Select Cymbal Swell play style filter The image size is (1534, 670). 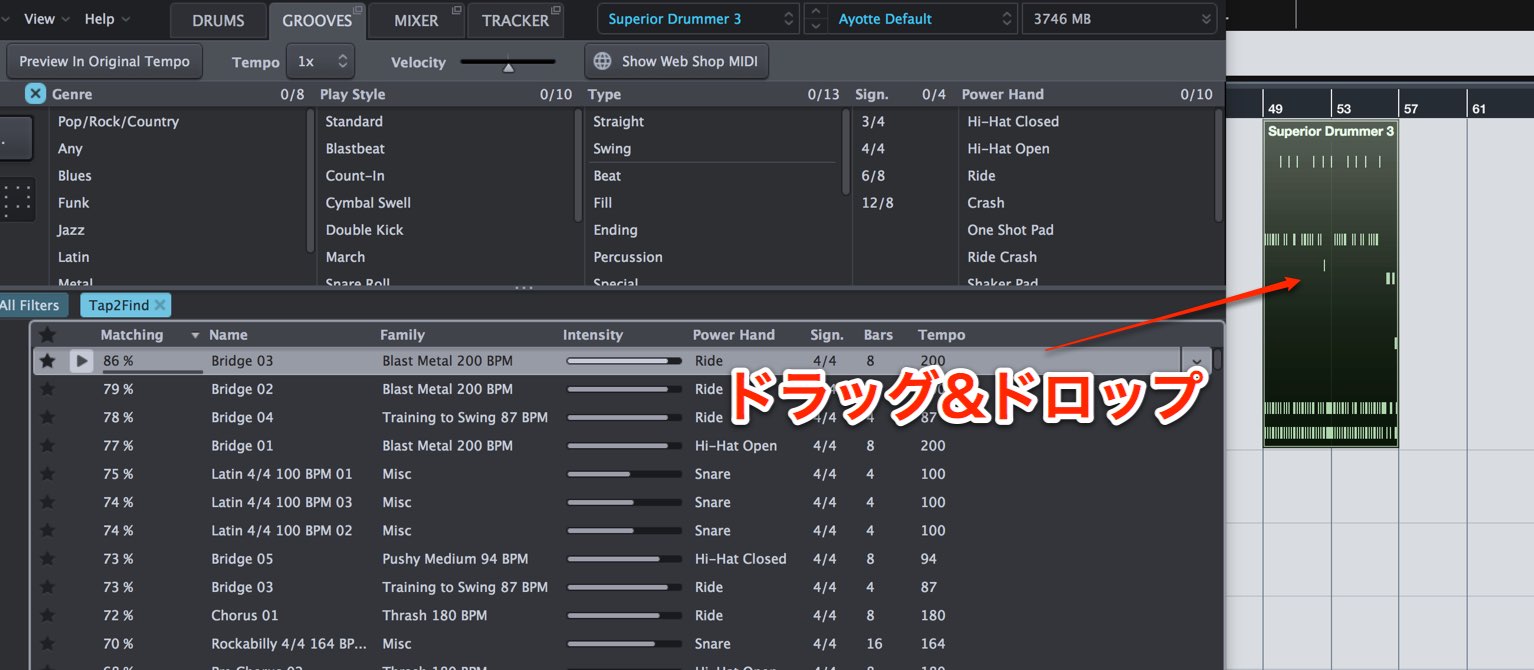click(368, 202)
